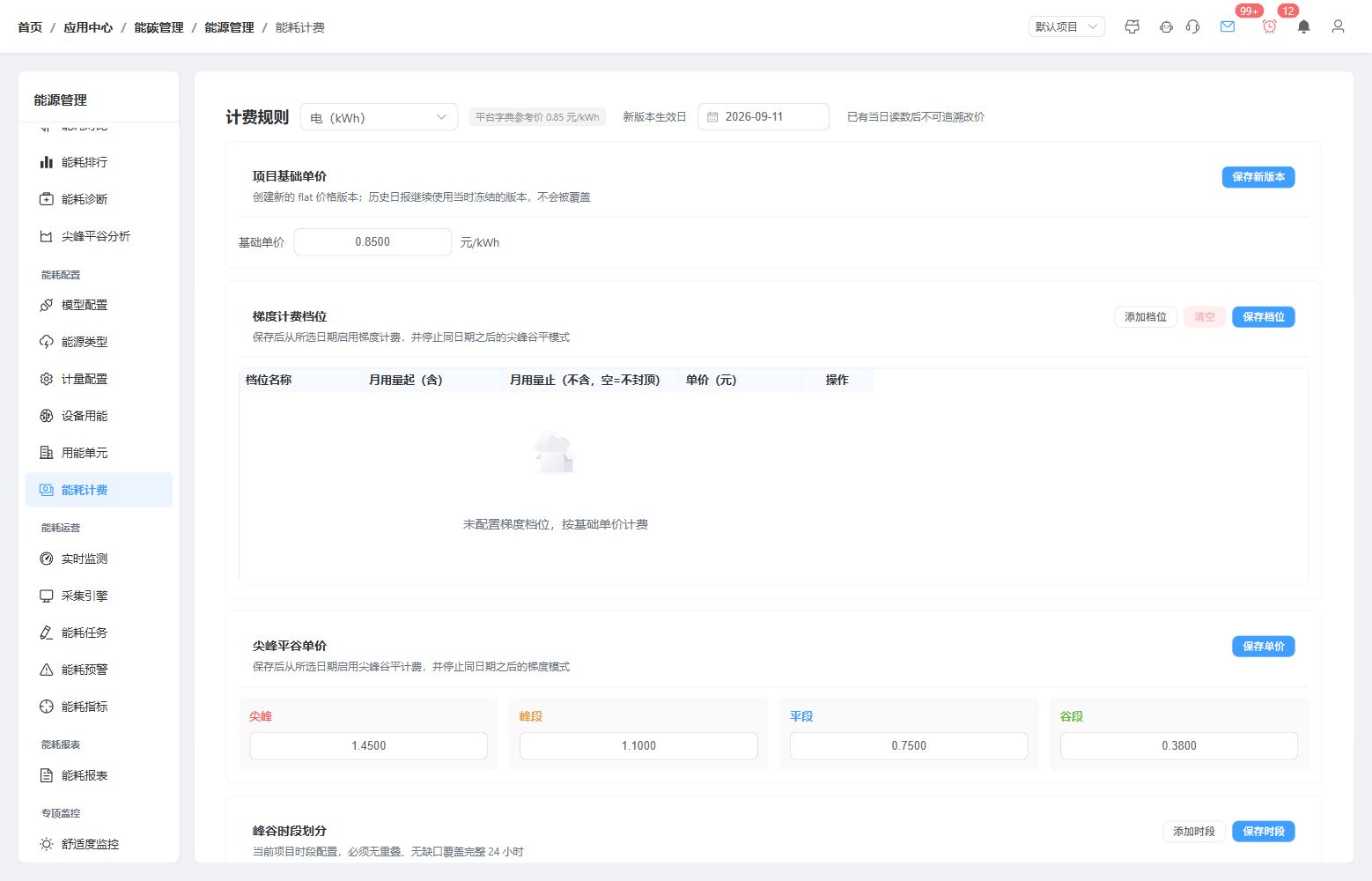Click the 计量配置 gear icon
The height and width of the screenshot is (881, 1372).
[47, 379]
